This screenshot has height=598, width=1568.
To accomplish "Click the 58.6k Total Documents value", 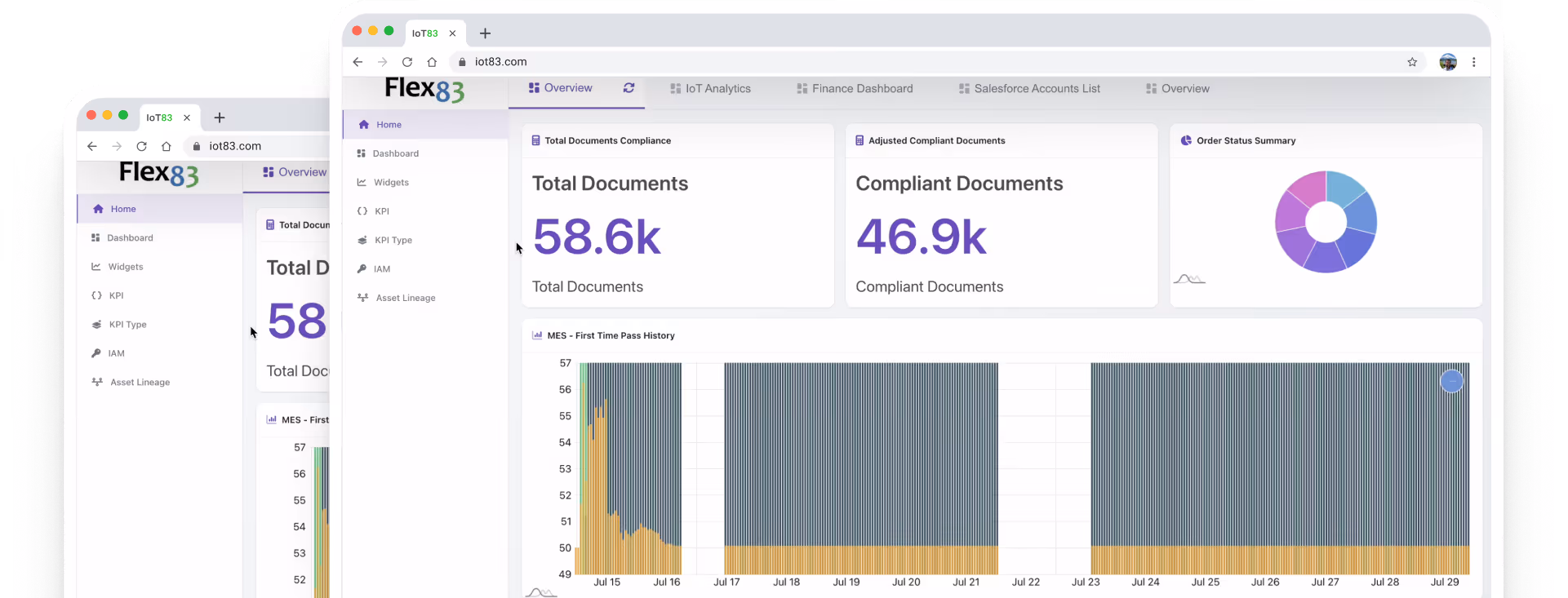I will point(597,237).
